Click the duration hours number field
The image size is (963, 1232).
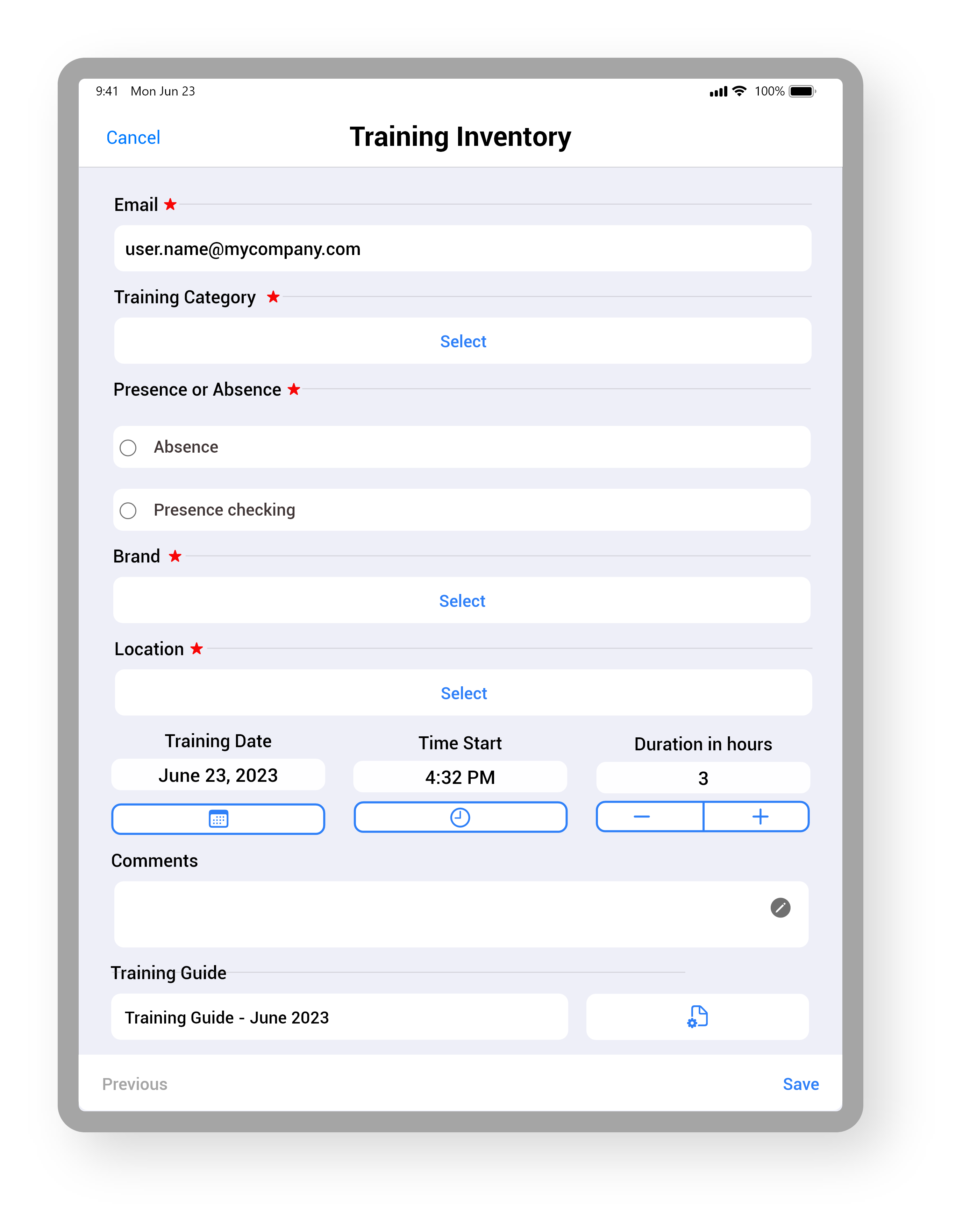click(x=703, y=775)
